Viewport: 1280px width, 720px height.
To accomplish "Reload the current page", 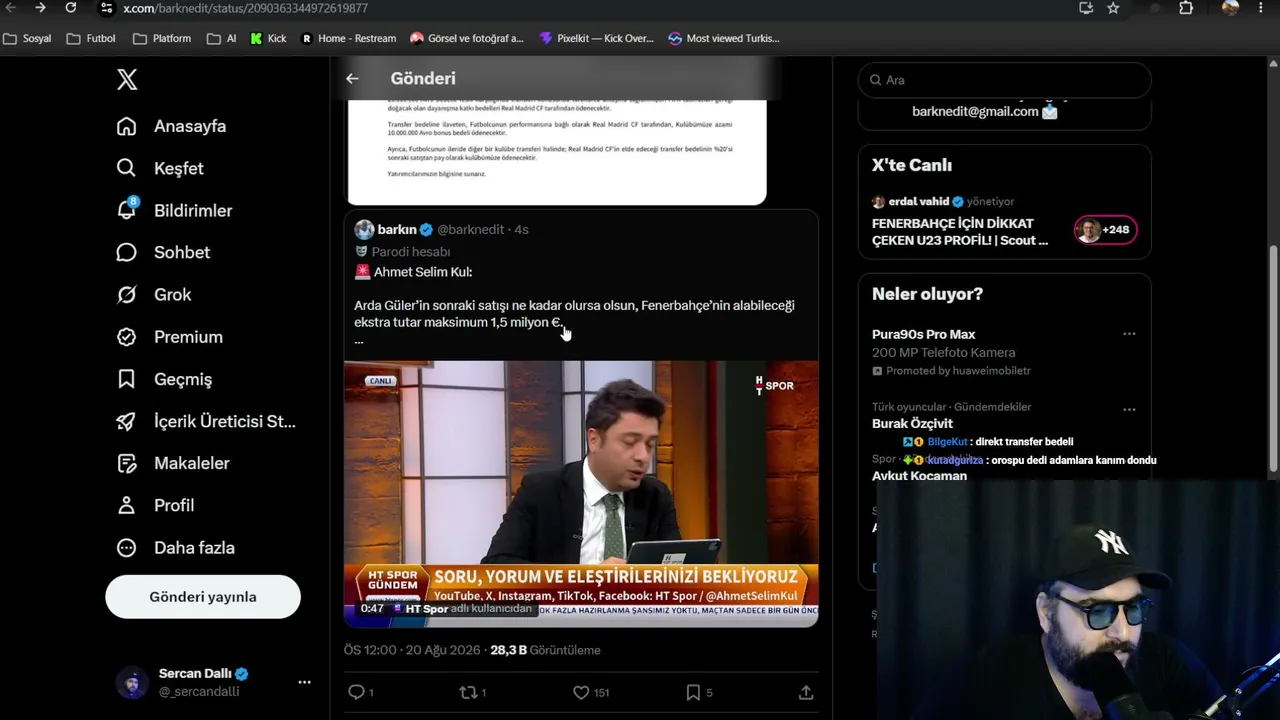I will pos(70,8).
